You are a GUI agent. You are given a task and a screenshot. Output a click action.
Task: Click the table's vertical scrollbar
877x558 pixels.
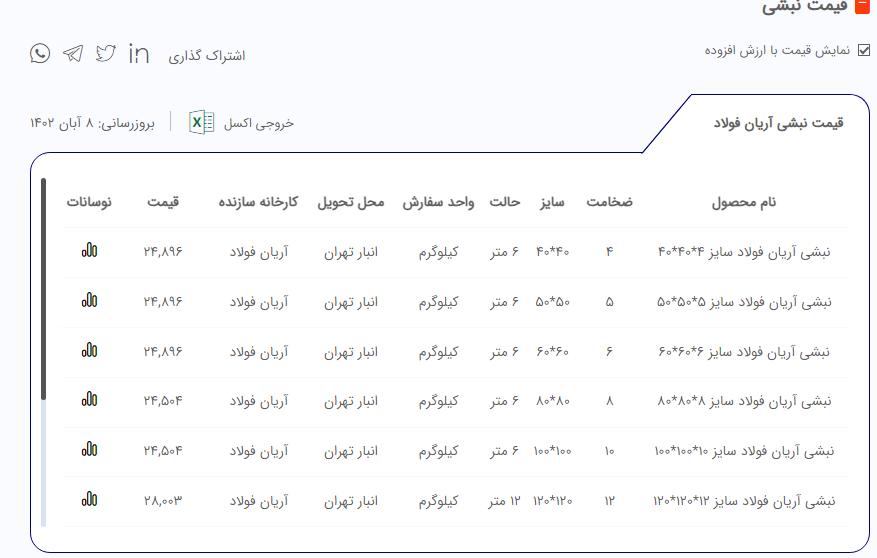(43, 300)
